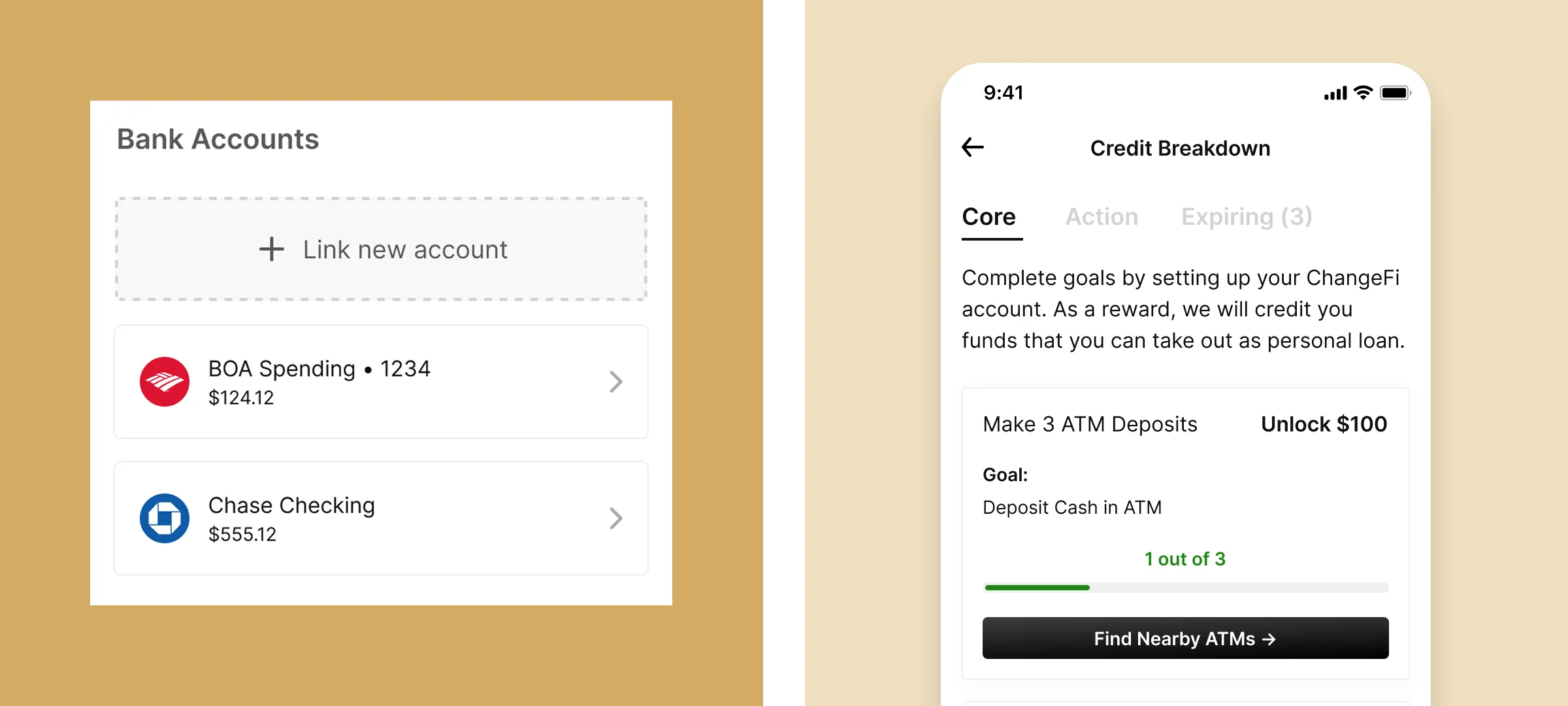Click the Chase bank logo icon
The image size is (1568, 706).
coord(165,518)
